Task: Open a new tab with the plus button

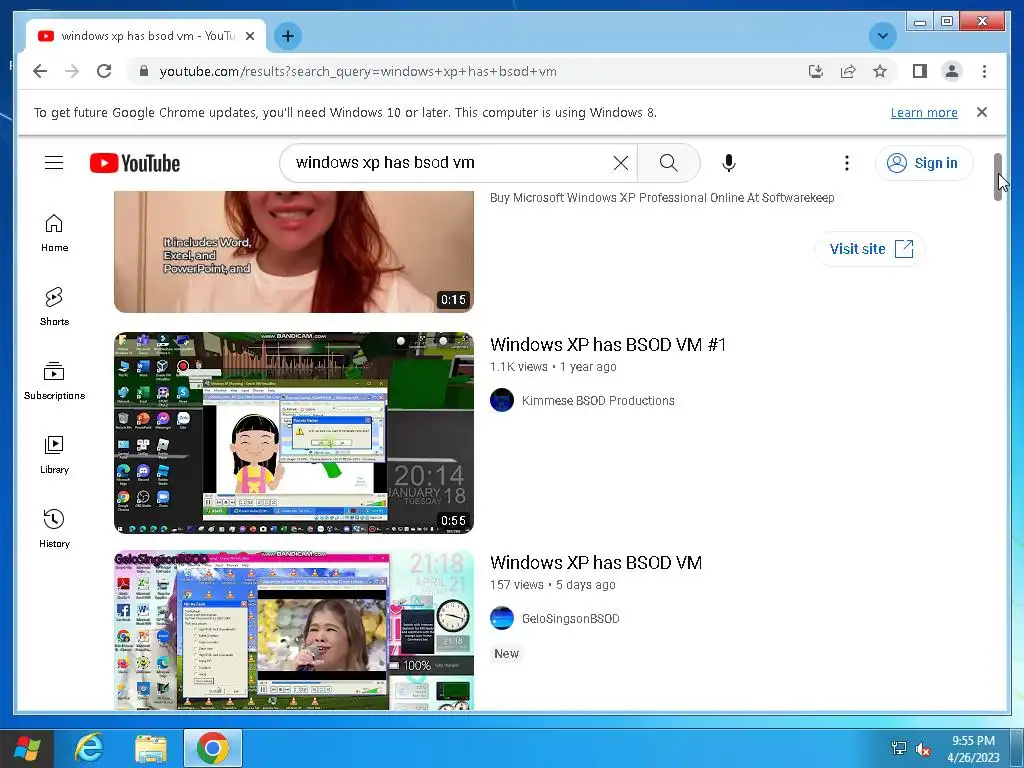Action: pyautogui.click(x=288, y=36)
